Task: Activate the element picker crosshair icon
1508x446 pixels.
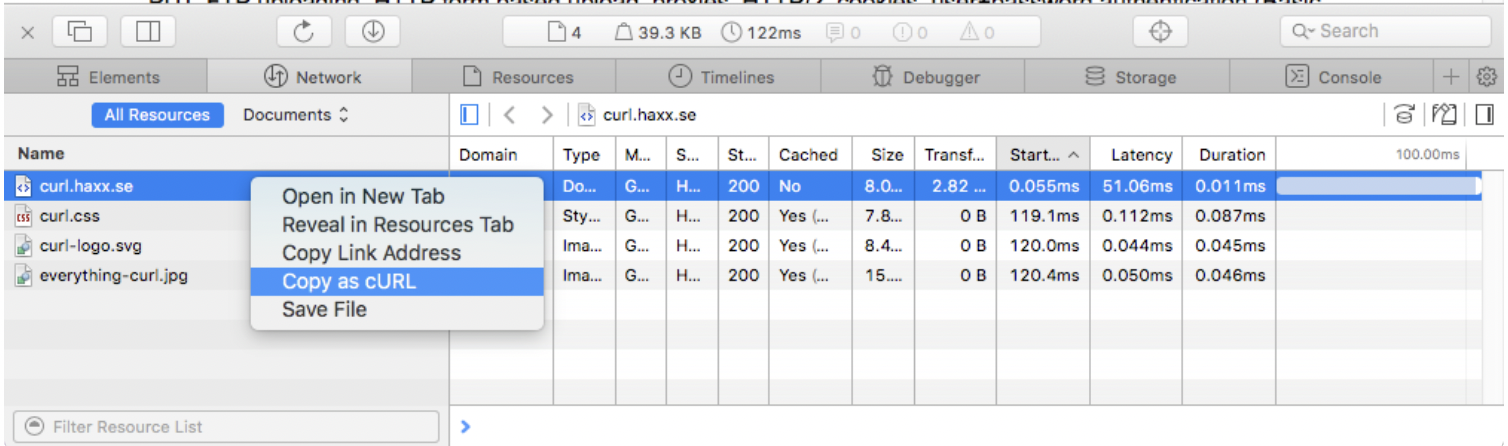Action: 1159,32
